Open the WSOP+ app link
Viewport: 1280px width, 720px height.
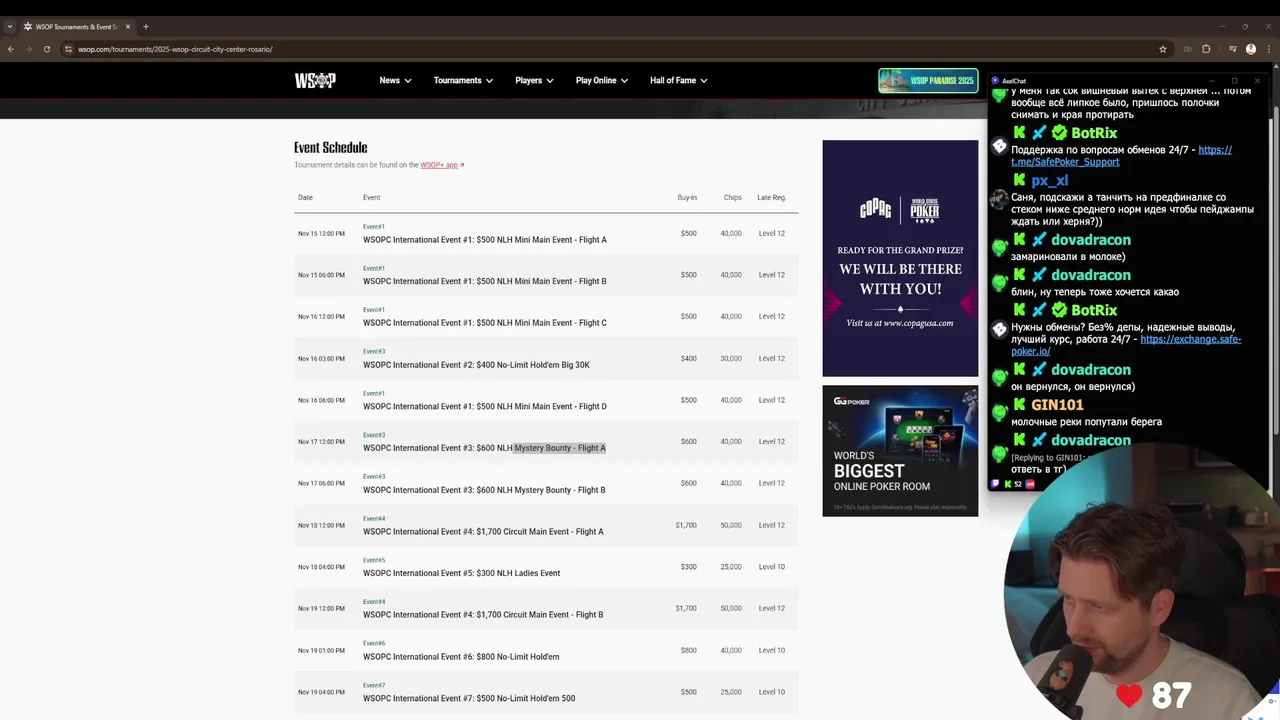click(x=442, y=165)
